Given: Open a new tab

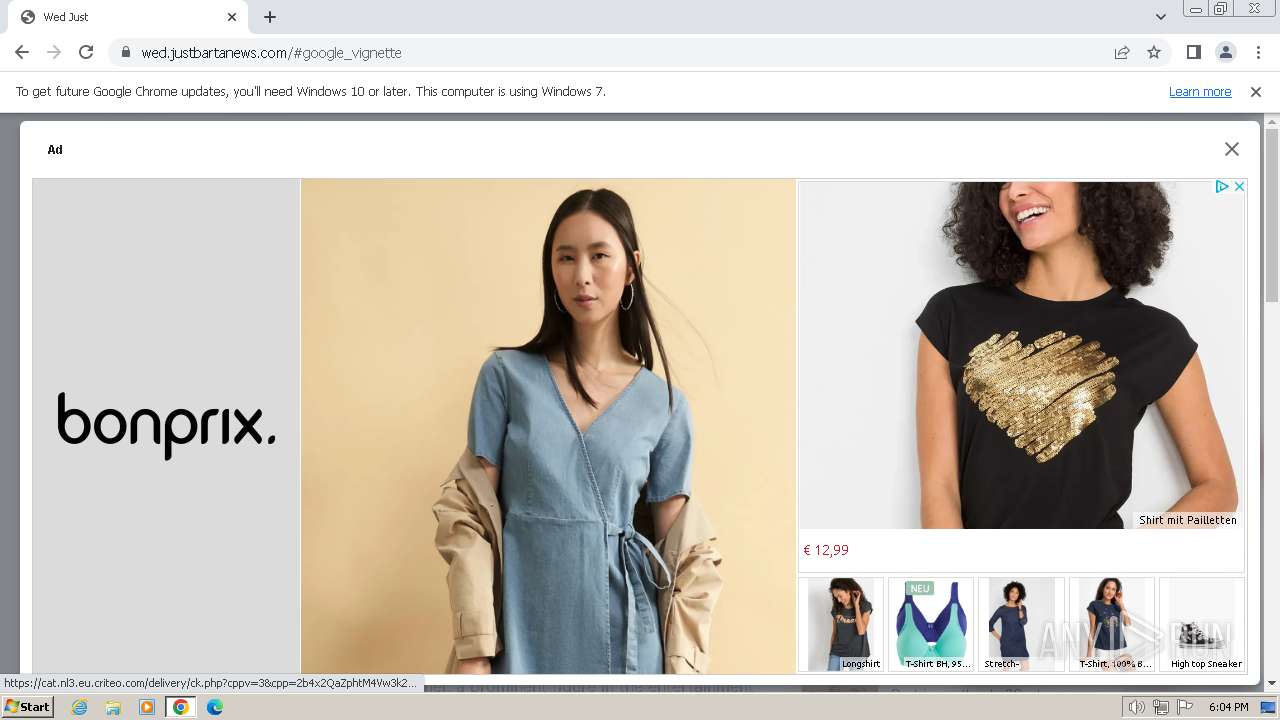Looking at the screenshot, I should (x=270, y=17).
